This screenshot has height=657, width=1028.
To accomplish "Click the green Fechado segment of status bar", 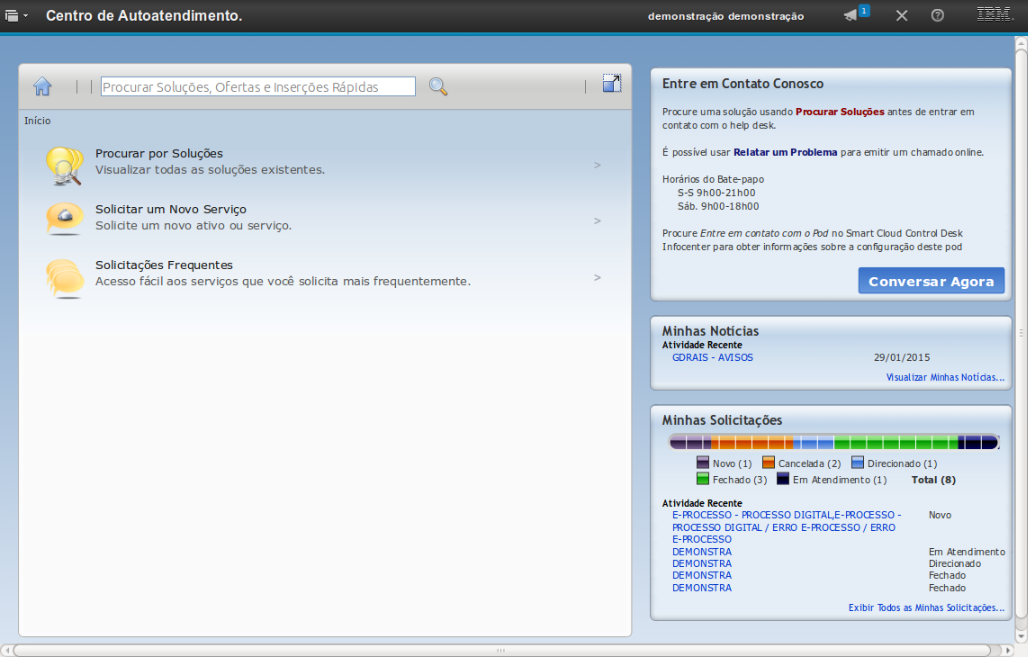I will [895, 442].
